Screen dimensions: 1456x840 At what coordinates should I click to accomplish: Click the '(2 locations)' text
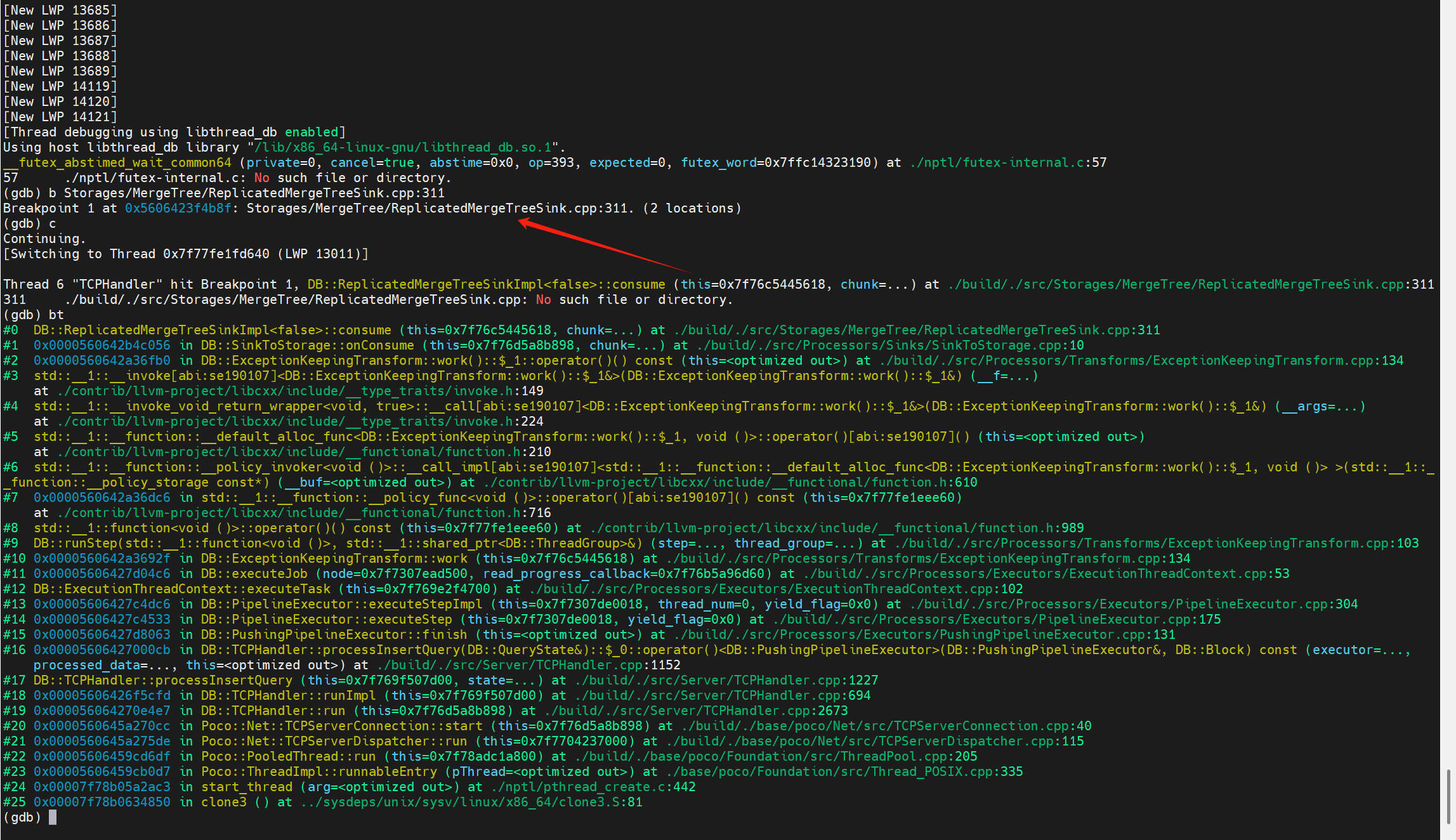coord(692,208)
